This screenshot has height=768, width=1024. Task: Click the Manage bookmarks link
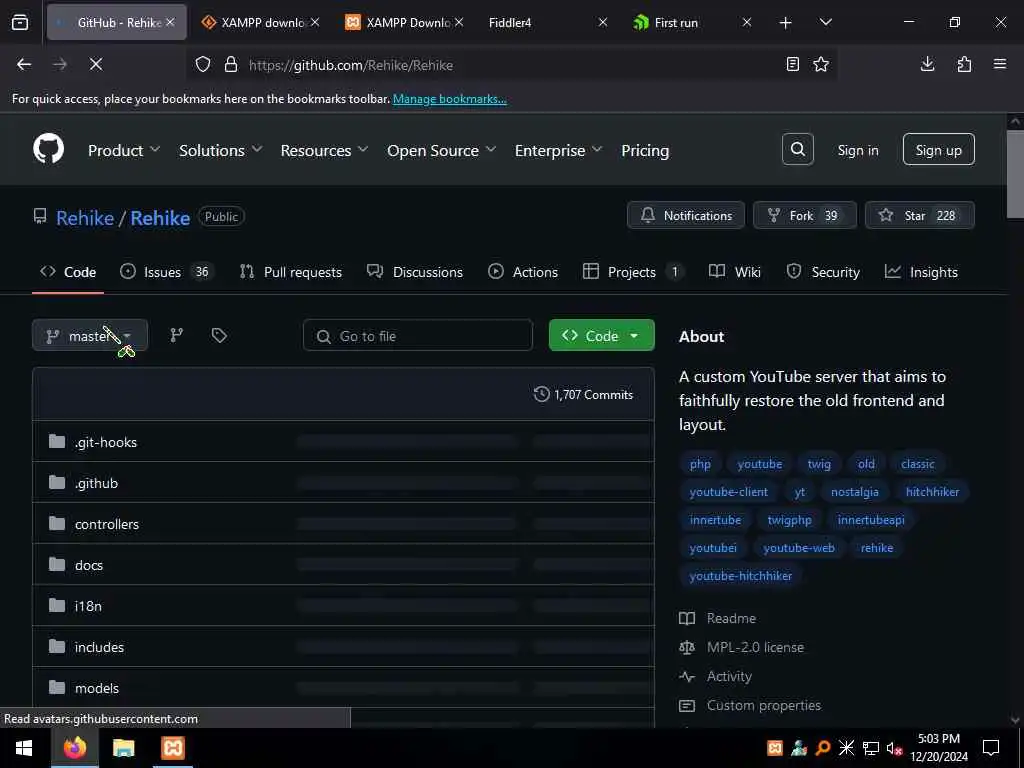[449, 99]
